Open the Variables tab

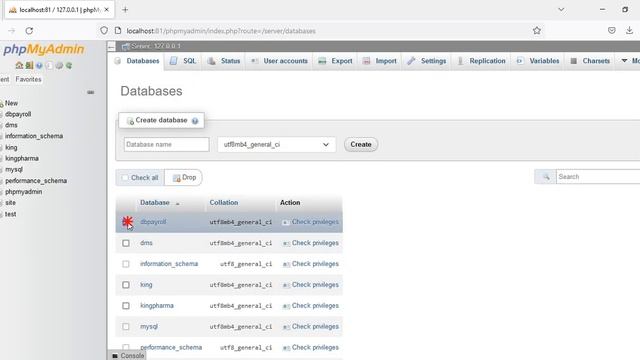click(x=538, y=61)
